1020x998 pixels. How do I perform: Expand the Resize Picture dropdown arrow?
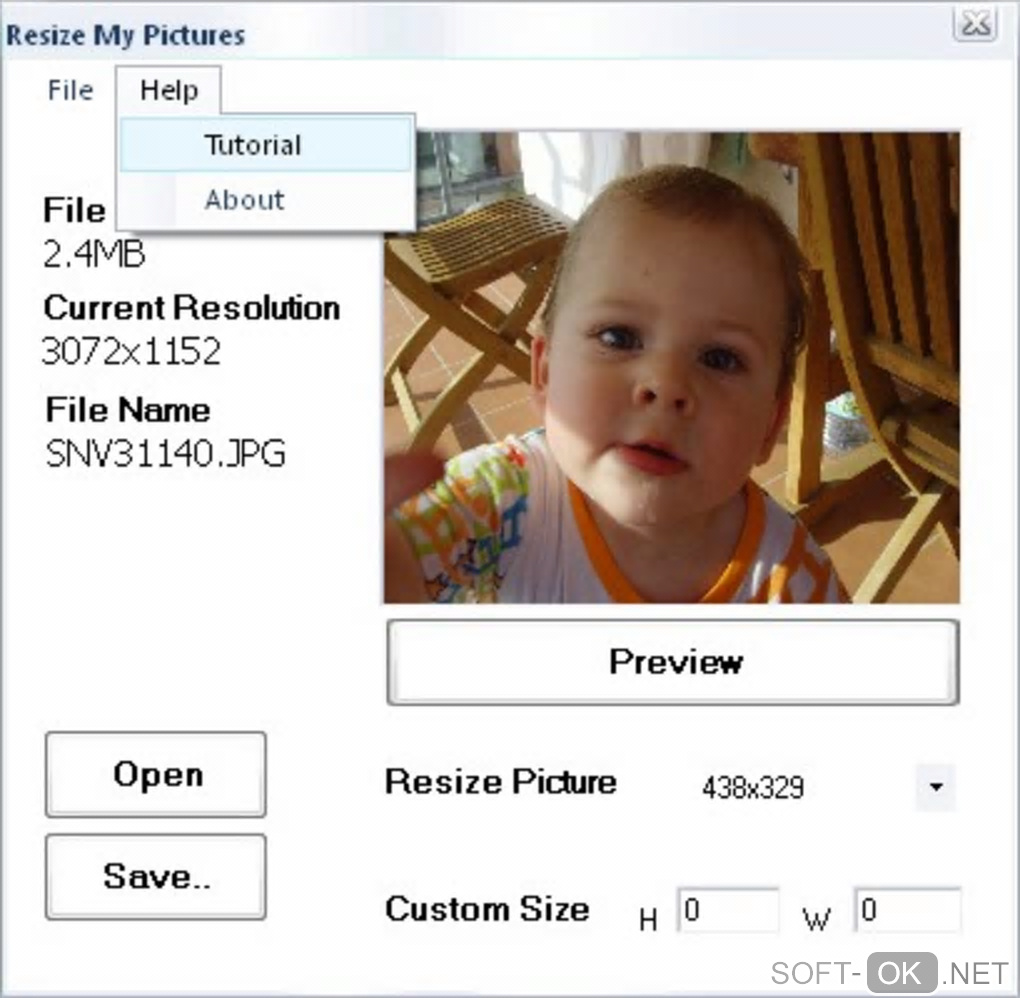tap(935, 787)
